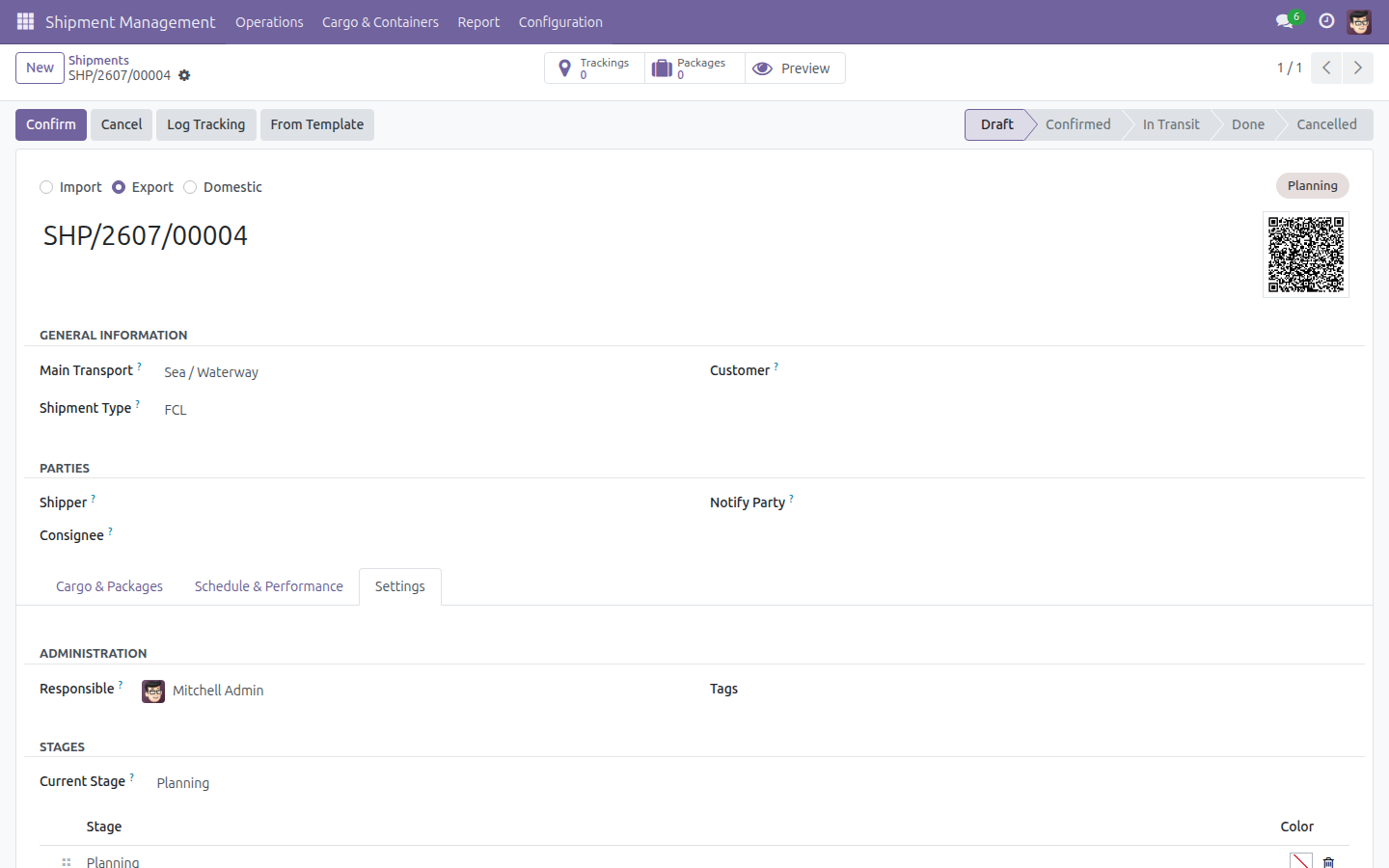Click the New record button
The height and width of the screenshot is (868, 1389).
tap(40, 68)
